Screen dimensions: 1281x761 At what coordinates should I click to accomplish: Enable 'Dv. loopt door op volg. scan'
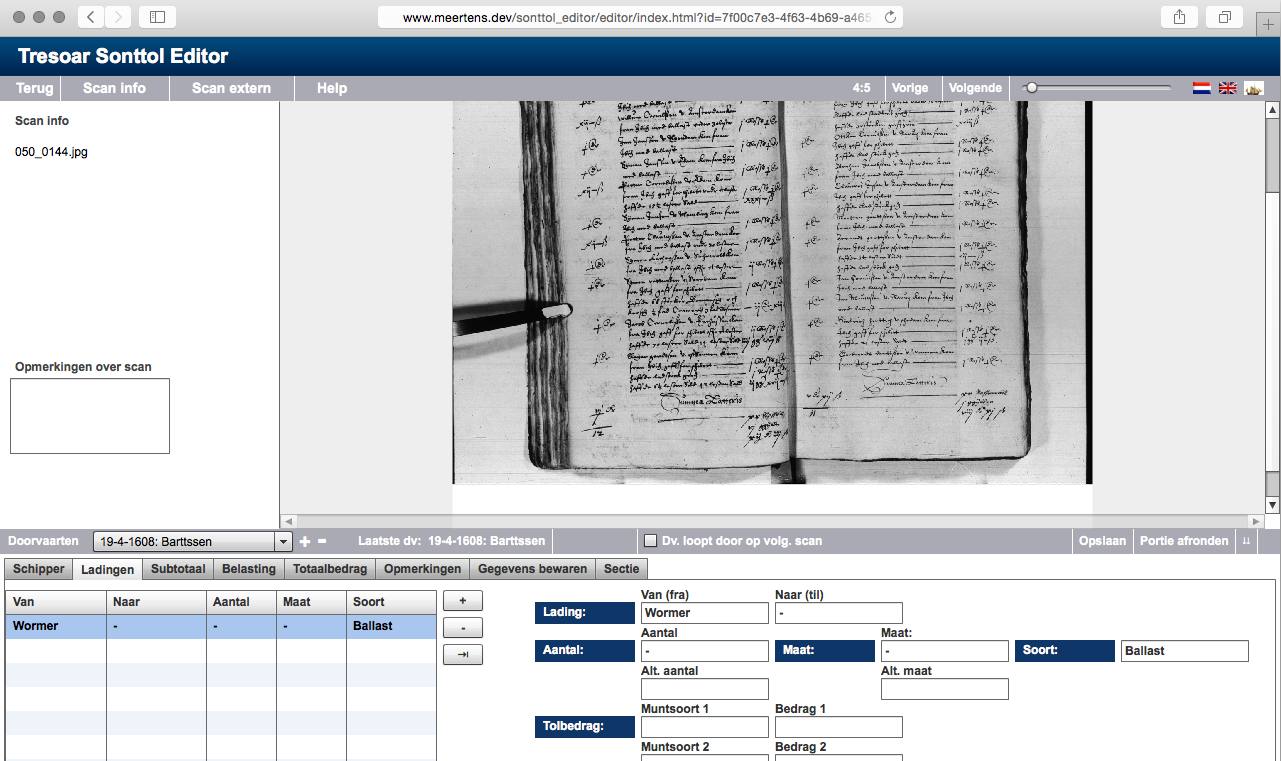point(651,541)
